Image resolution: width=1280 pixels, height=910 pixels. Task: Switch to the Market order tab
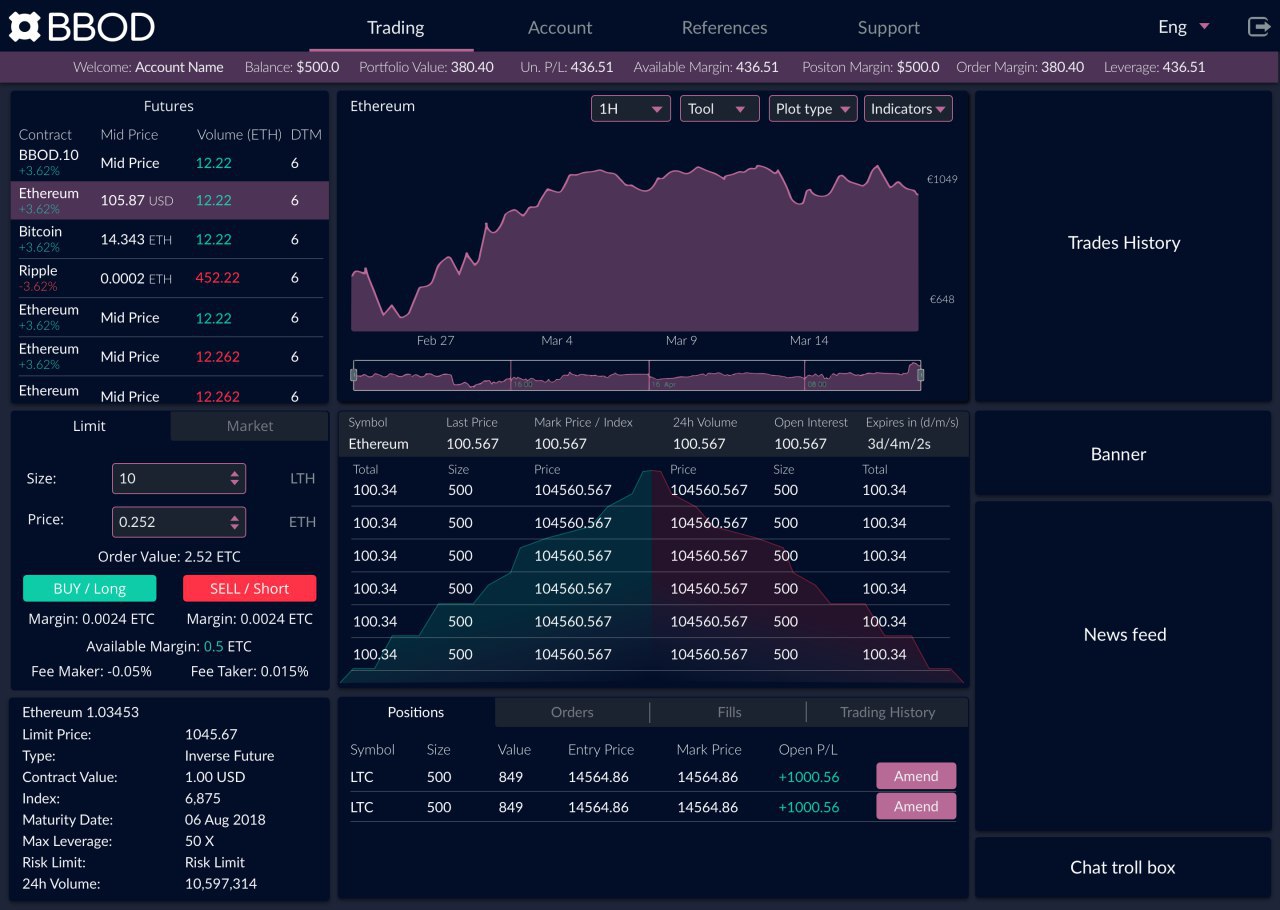pyautogui.click(x=250, y=426)
